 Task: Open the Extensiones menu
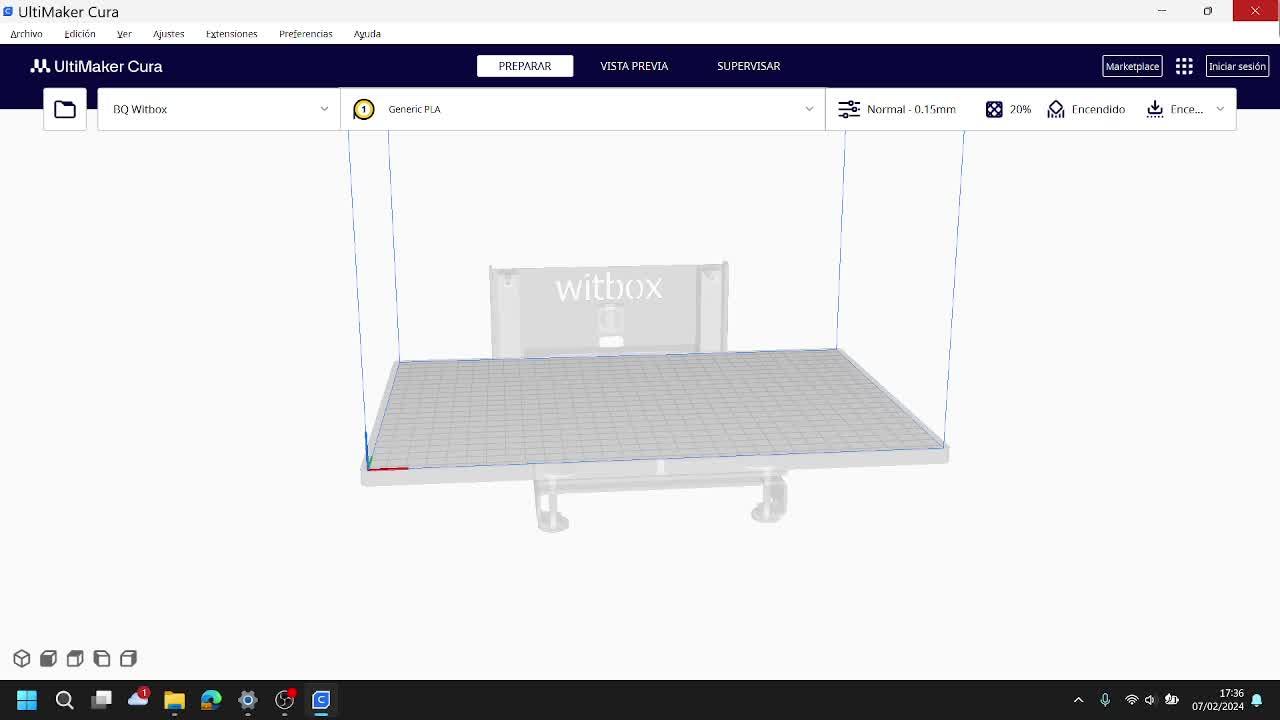(232, 34)
